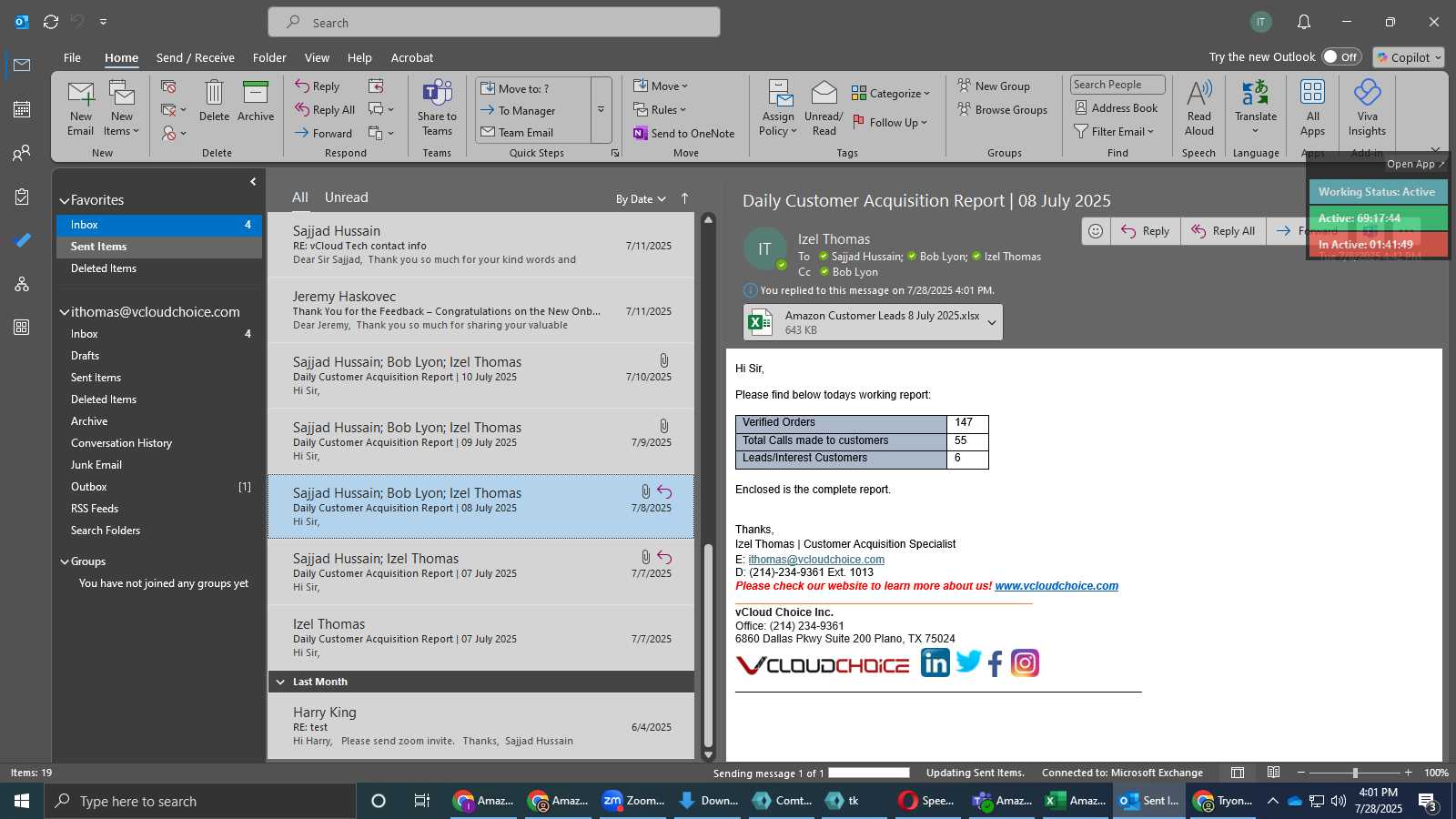
Task: Forward the email from the ribbon
Action: pos(323,133)
